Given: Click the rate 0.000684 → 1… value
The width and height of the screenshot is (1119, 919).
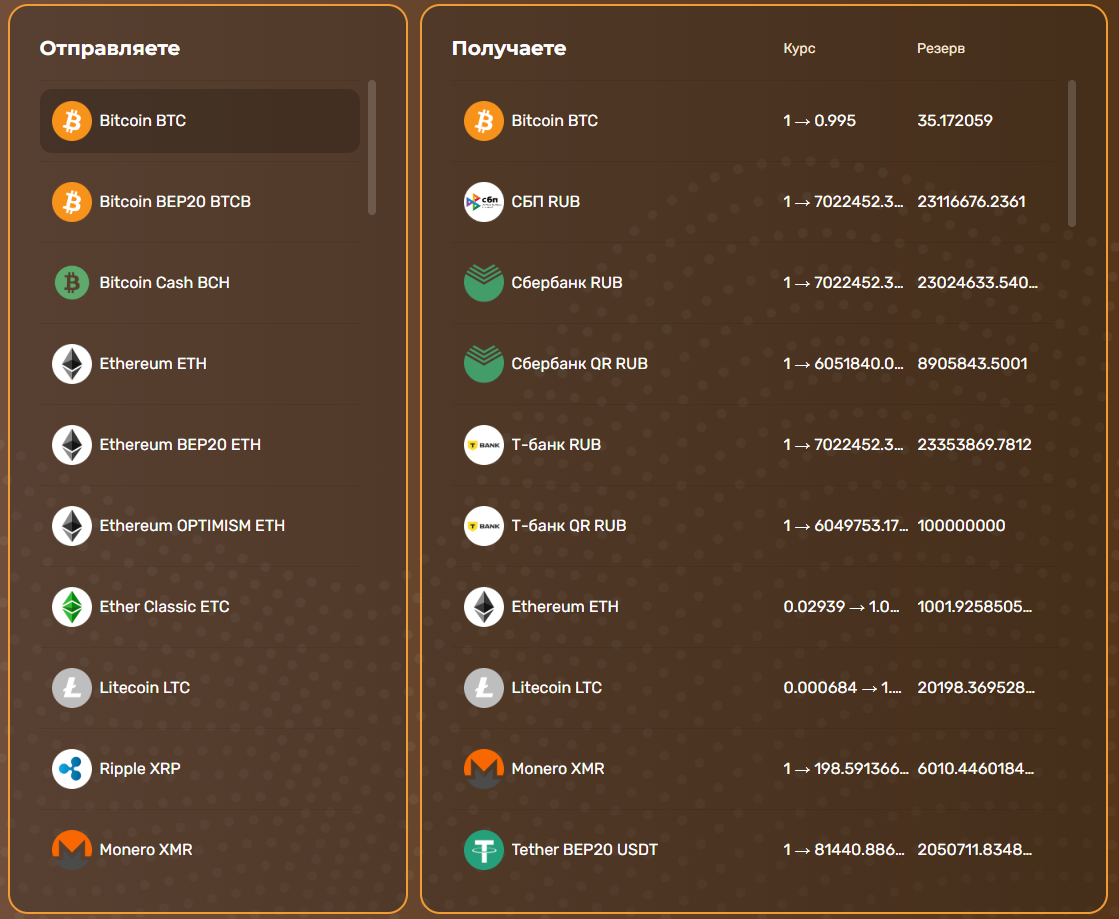Looking at the screenshot, I should point(843,688).
